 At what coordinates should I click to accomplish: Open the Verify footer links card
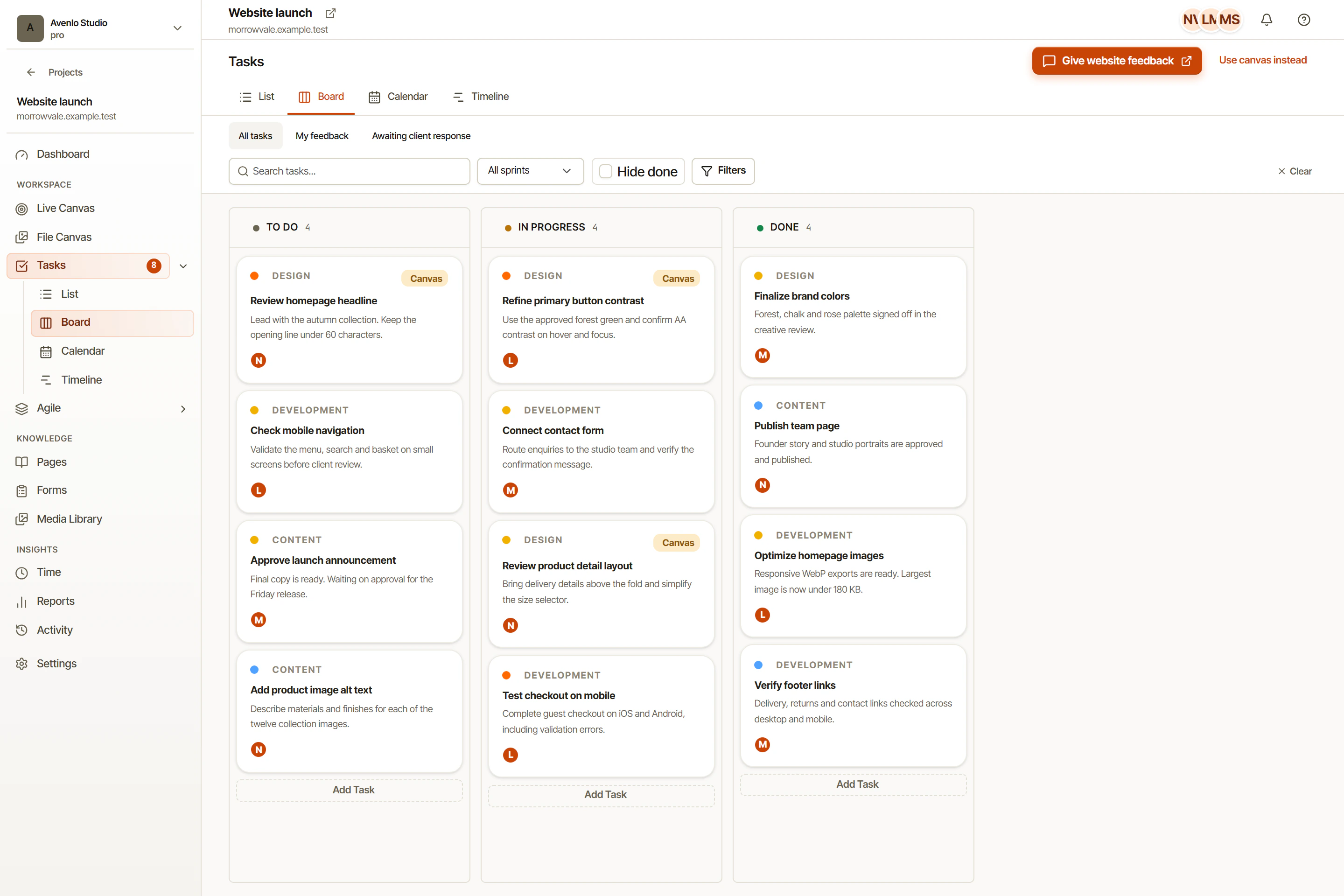[853, 706]
